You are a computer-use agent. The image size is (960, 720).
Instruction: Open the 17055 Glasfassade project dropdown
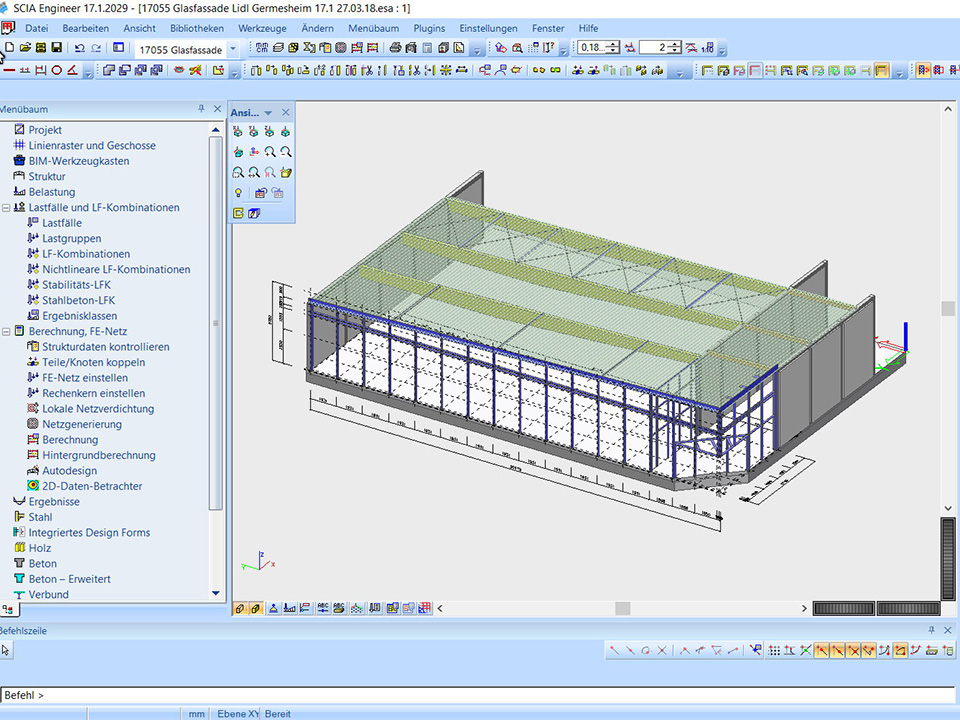click(x=233, y=49)
